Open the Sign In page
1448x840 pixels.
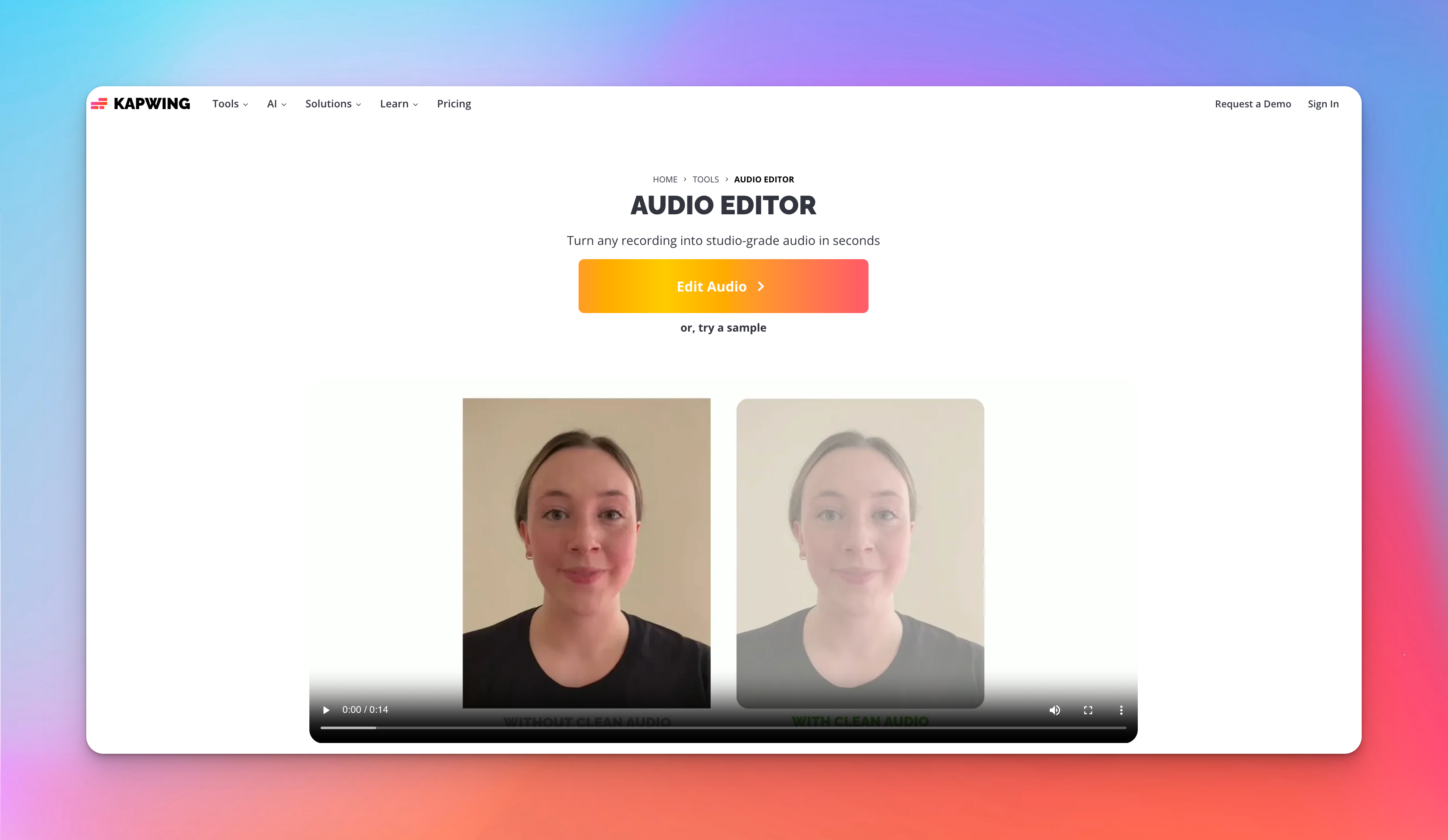click(1323, 104)
